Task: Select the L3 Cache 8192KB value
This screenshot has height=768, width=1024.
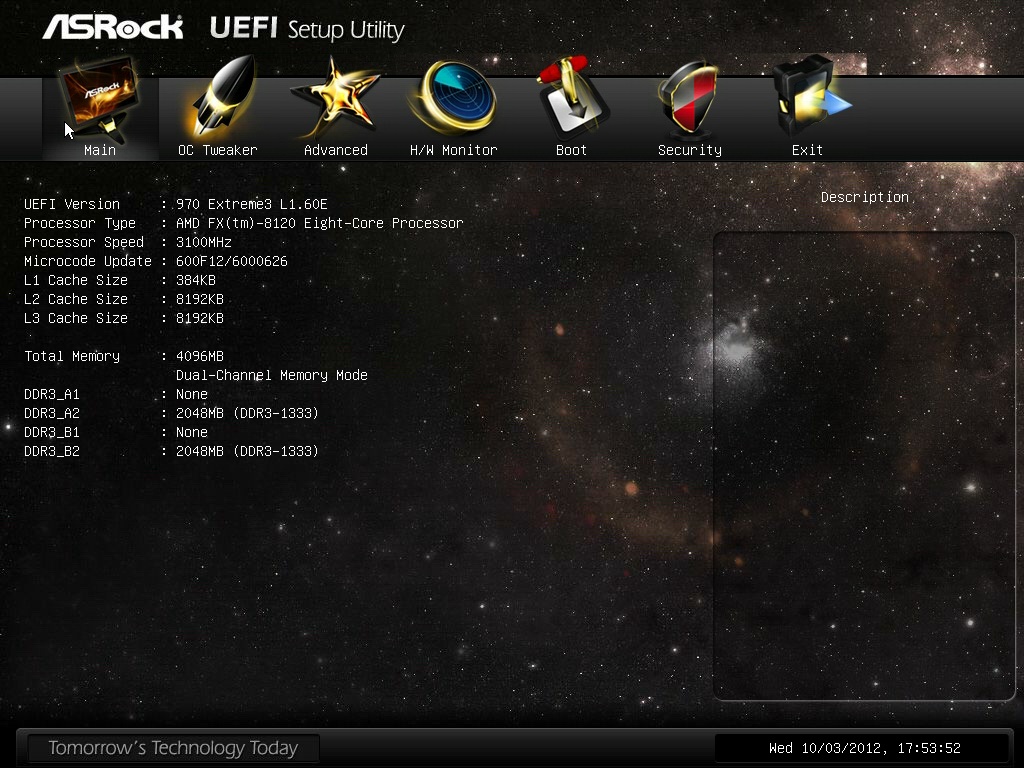Action: pyautogui.click(x=200, y=318)
